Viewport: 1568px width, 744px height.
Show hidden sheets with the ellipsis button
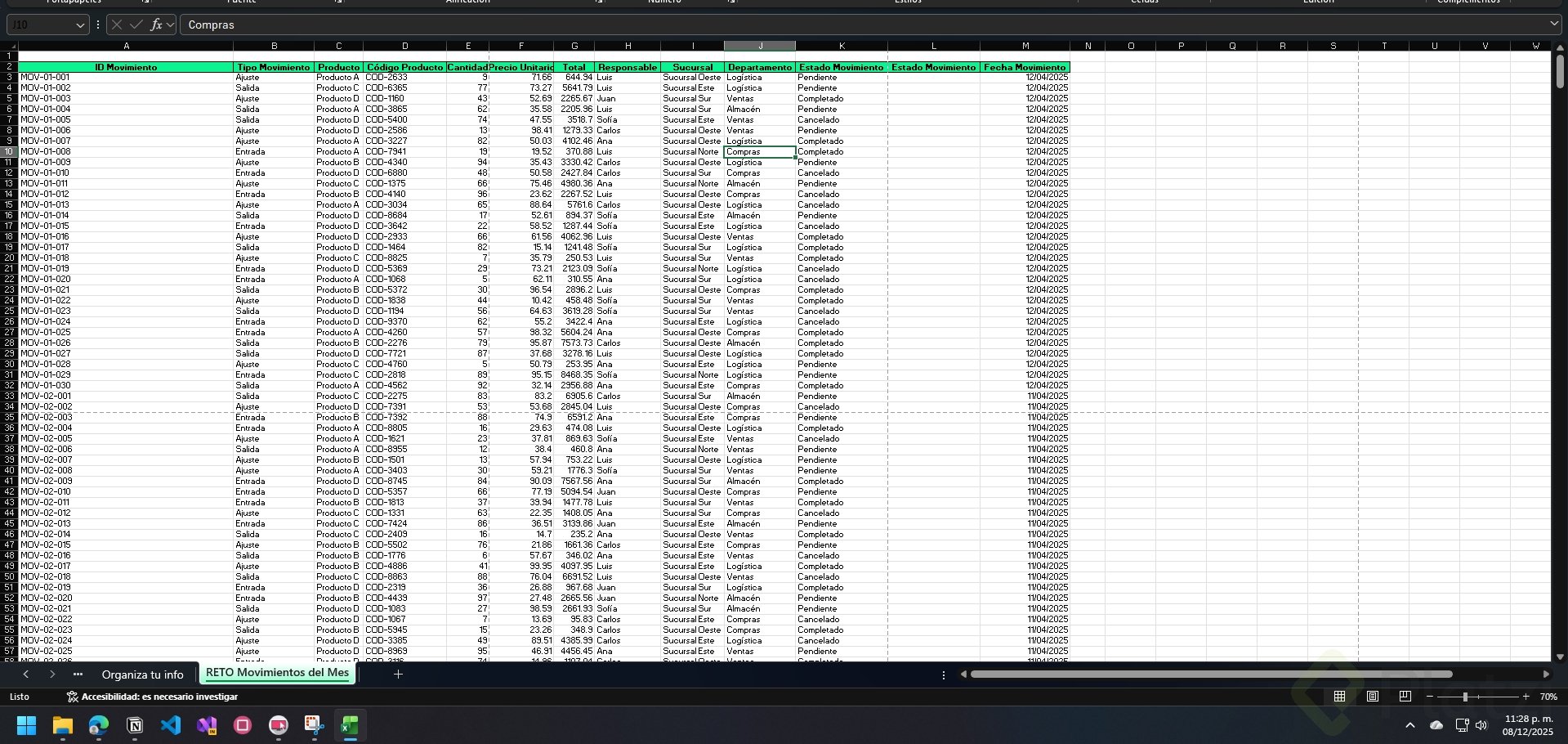click(78, 675)
